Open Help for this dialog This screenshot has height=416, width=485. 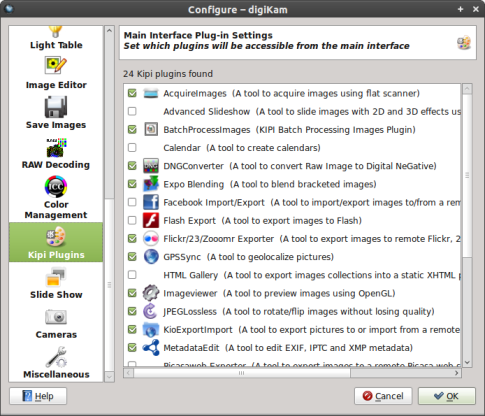[38, 396]
